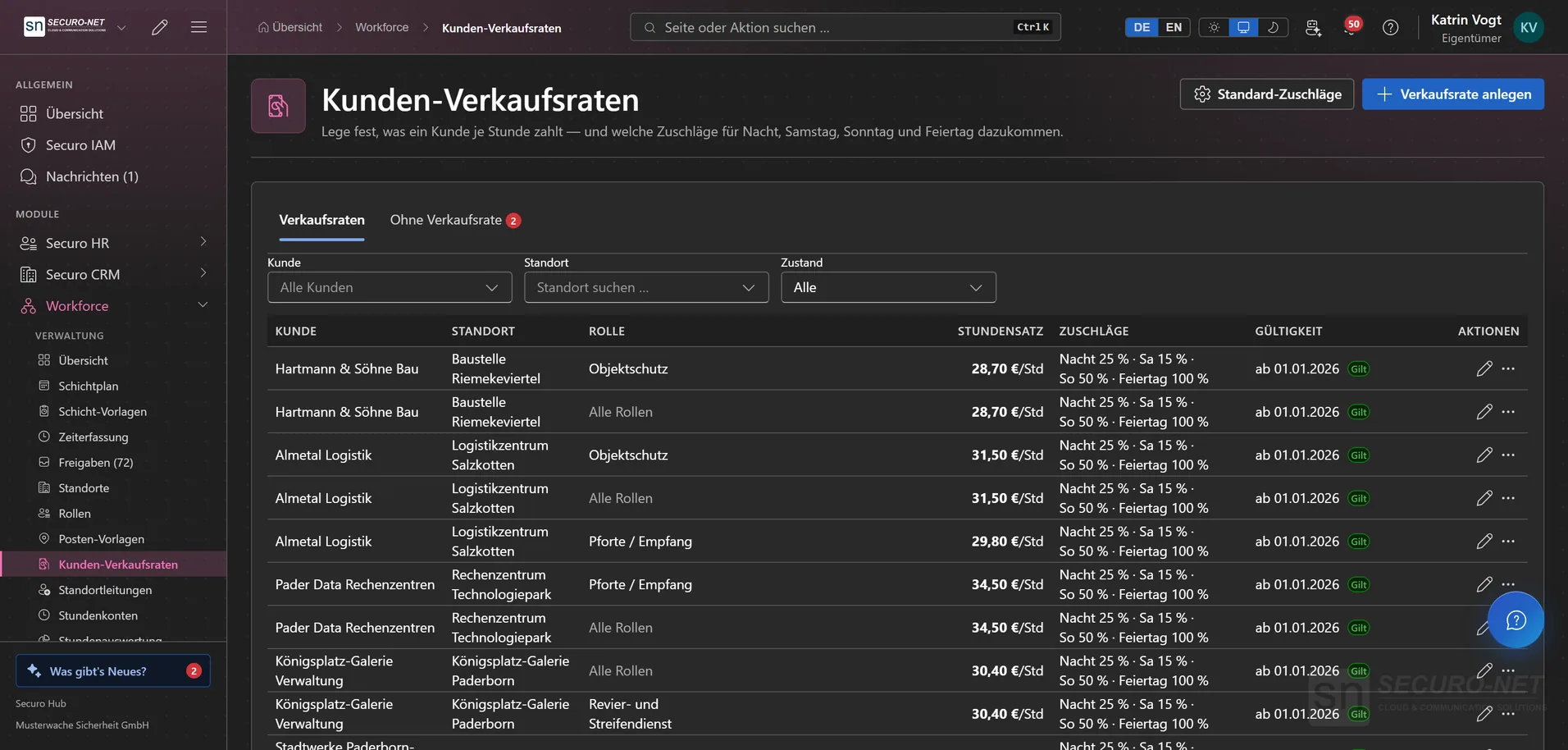Open the notifications bell with badge 50
Image resolution: width=1568 pixels, height=750 pixels.
click(x=1351, y=27)
